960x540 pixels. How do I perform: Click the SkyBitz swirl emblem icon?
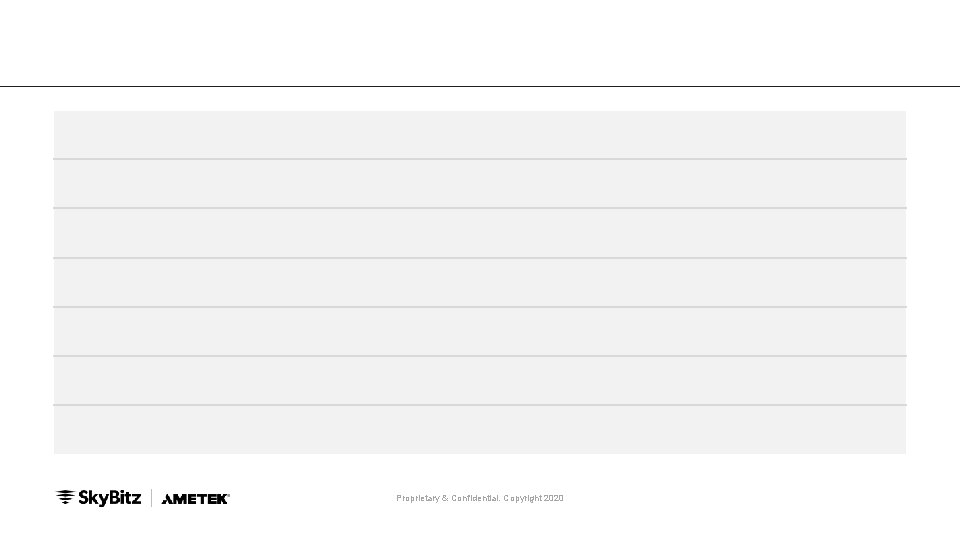pyautogui.click(x=66, y=497)
